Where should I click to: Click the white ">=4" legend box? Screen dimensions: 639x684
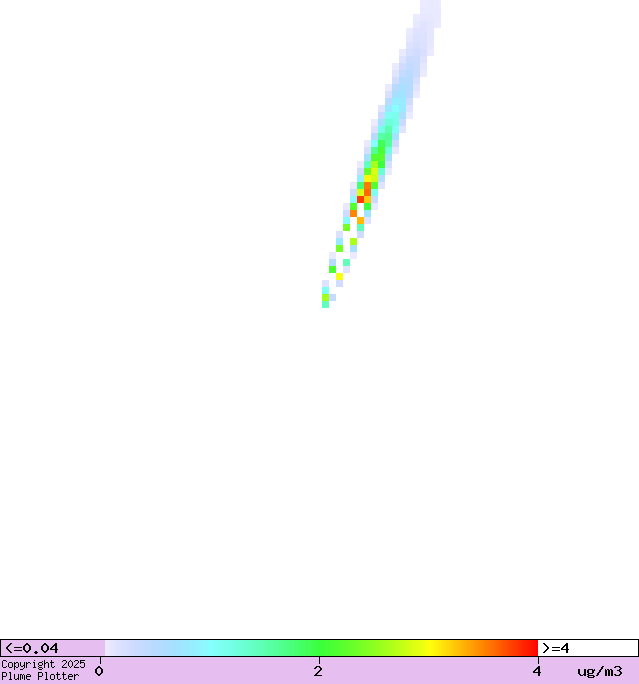(x=587, y=648)
